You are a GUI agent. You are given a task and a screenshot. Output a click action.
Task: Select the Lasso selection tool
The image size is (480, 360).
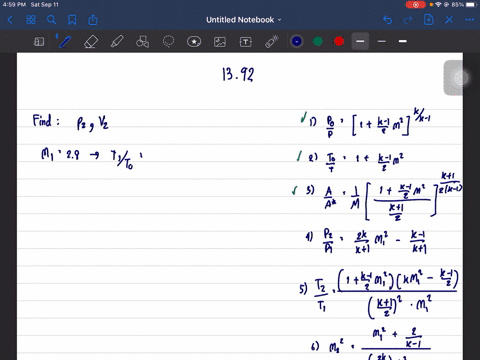168,42
